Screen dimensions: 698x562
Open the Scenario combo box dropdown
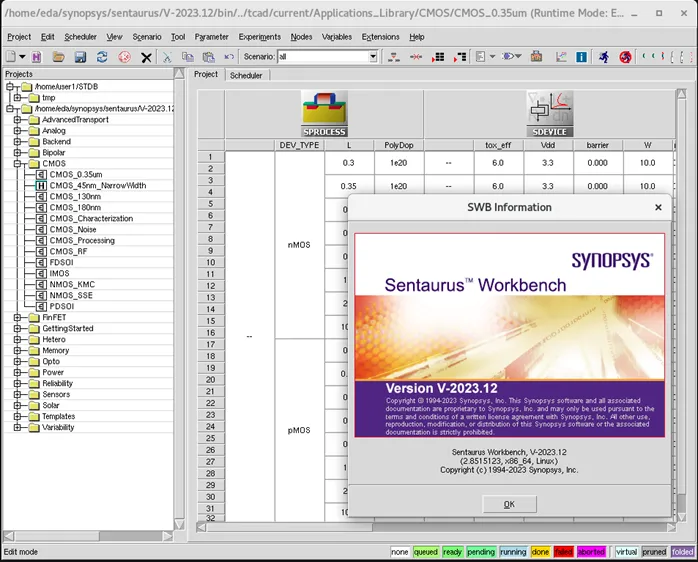tap(373, 57)
